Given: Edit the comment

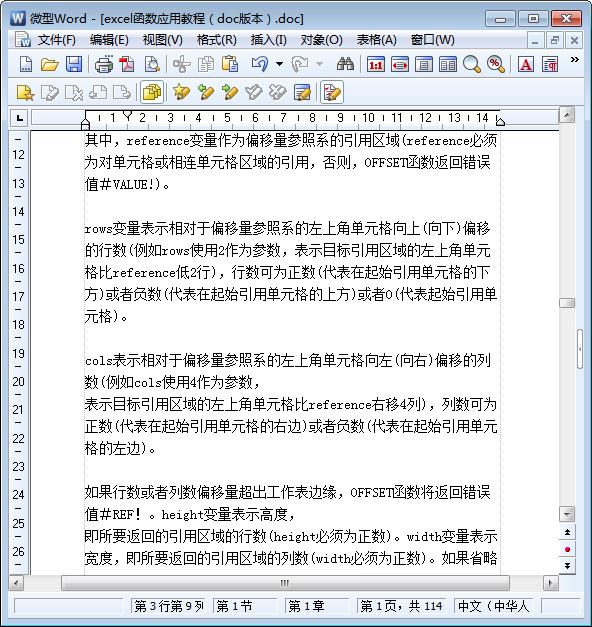Looking at the screenshot, I should click(x=50, y=93).
